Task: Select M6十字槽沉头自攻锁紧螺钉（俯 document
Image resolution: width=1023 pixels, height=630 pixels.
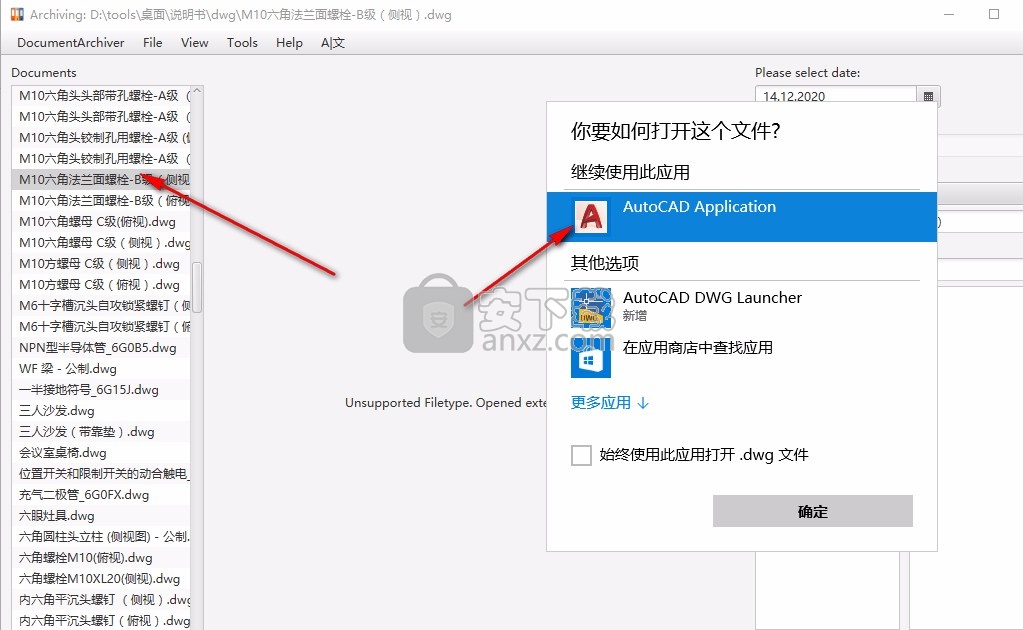Action: coord(101,327)
